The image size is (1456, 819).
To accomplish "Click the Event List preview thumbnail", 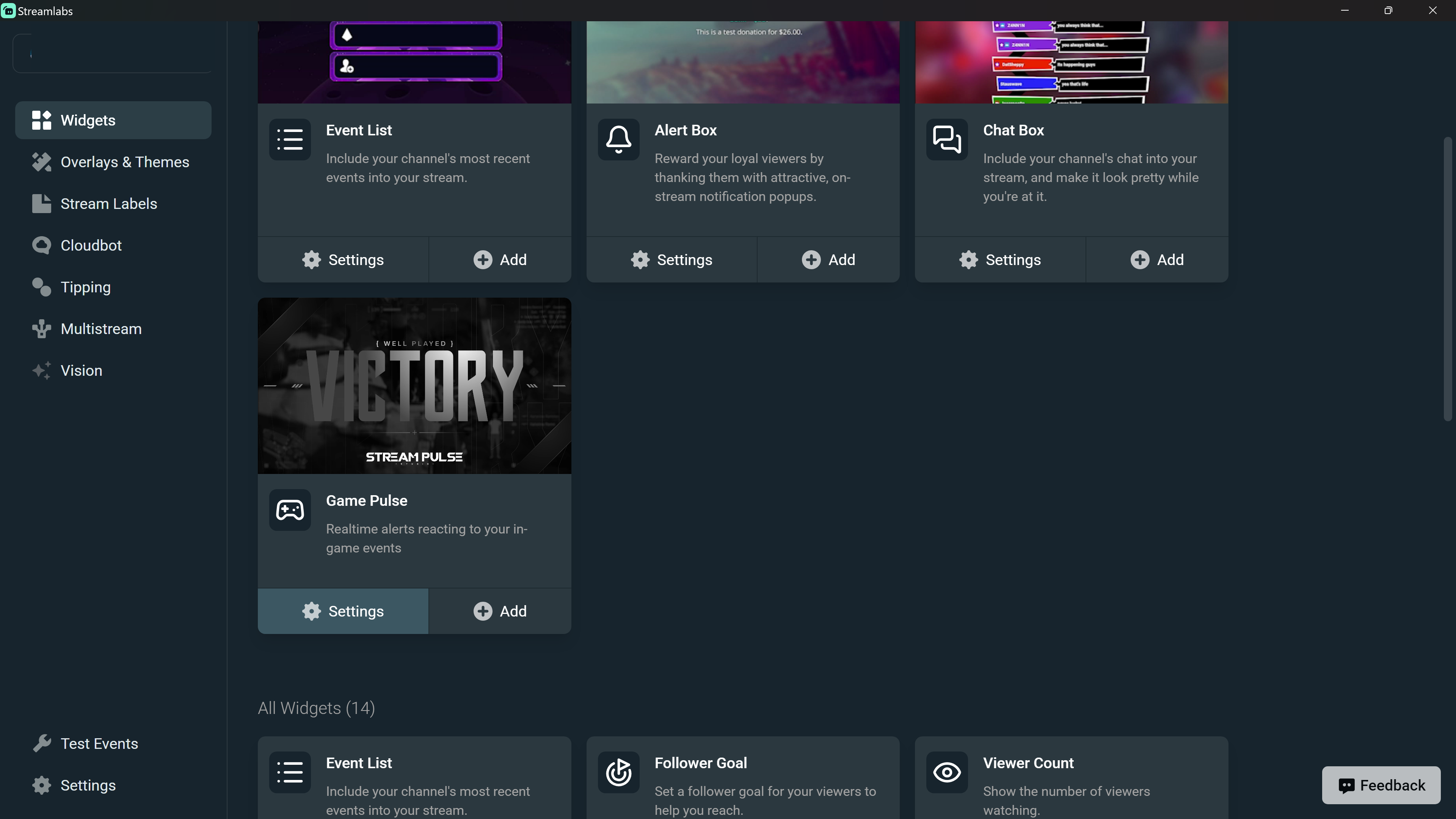I will 414,62.
